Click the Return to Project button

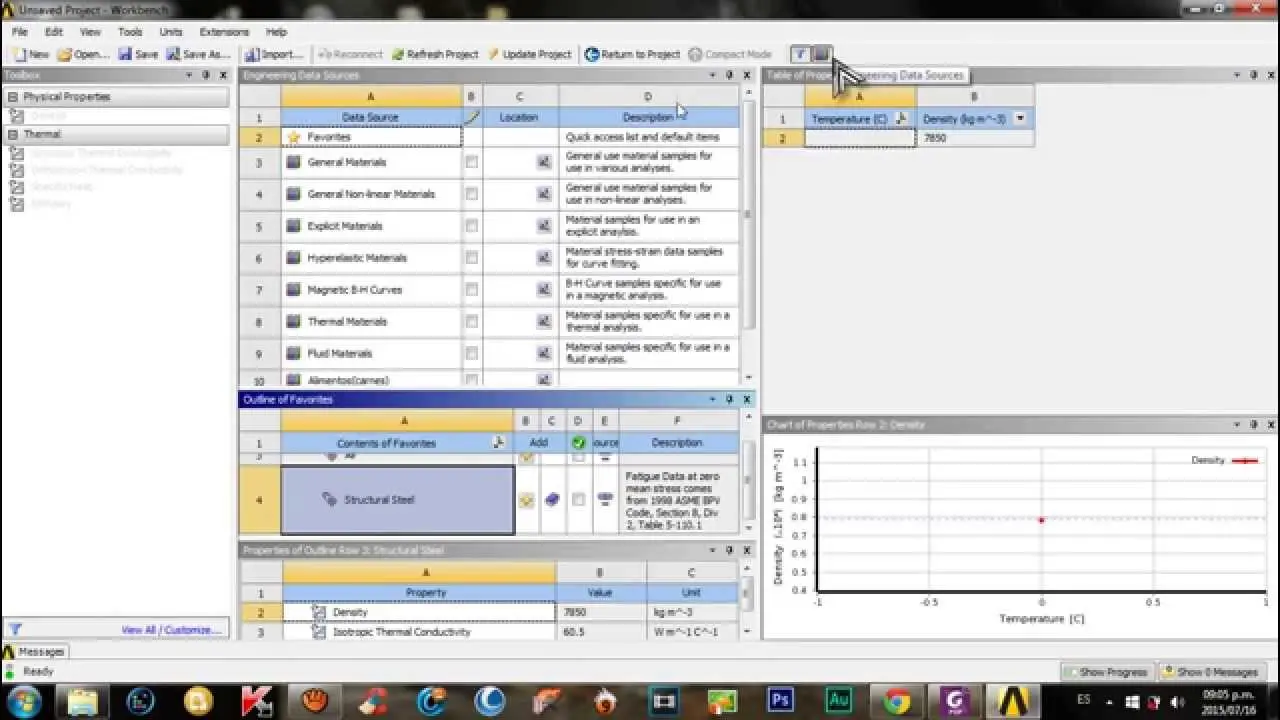(x=632, y=54)
